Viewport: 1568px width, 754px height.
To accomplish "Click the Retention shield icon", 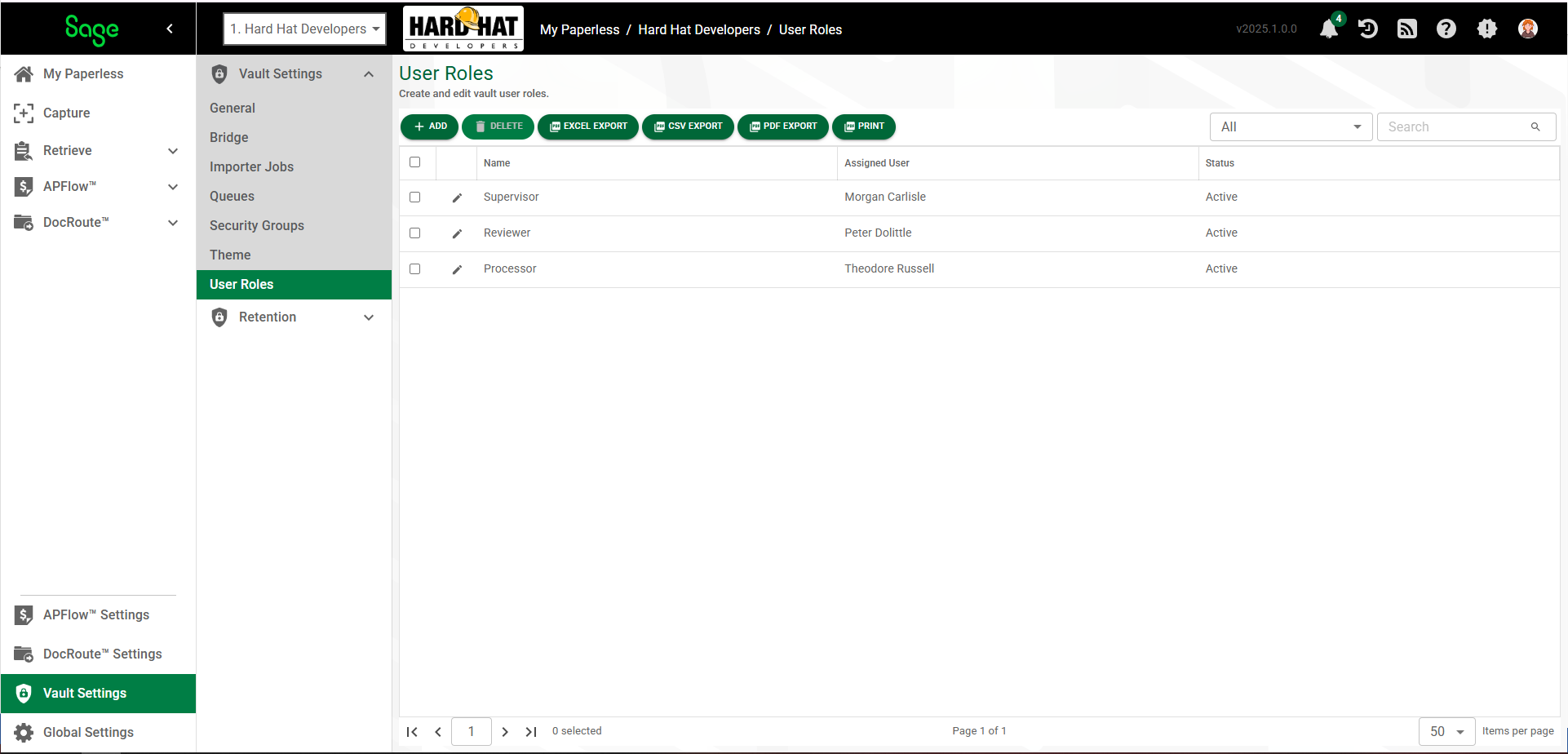I will [x=219, y=317].
